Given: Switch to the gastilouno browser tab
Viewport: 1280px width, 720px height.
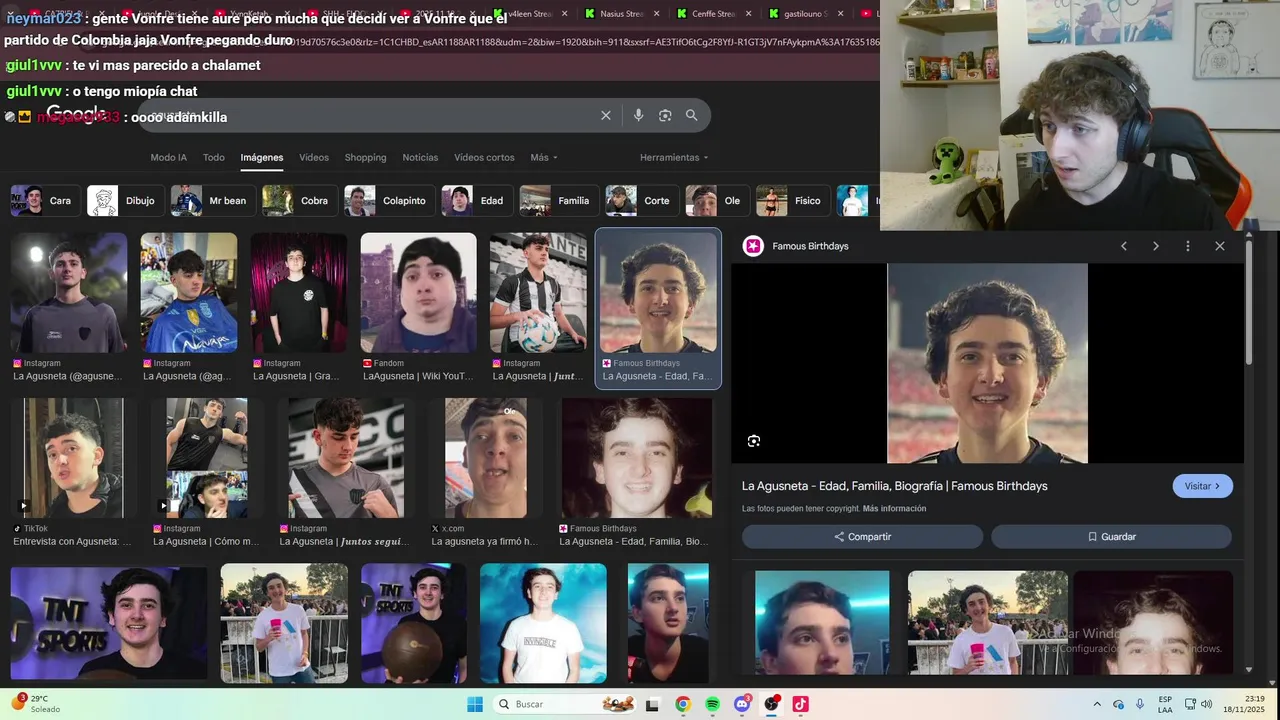Looking at the screenshot, I should tap(805, 13).
